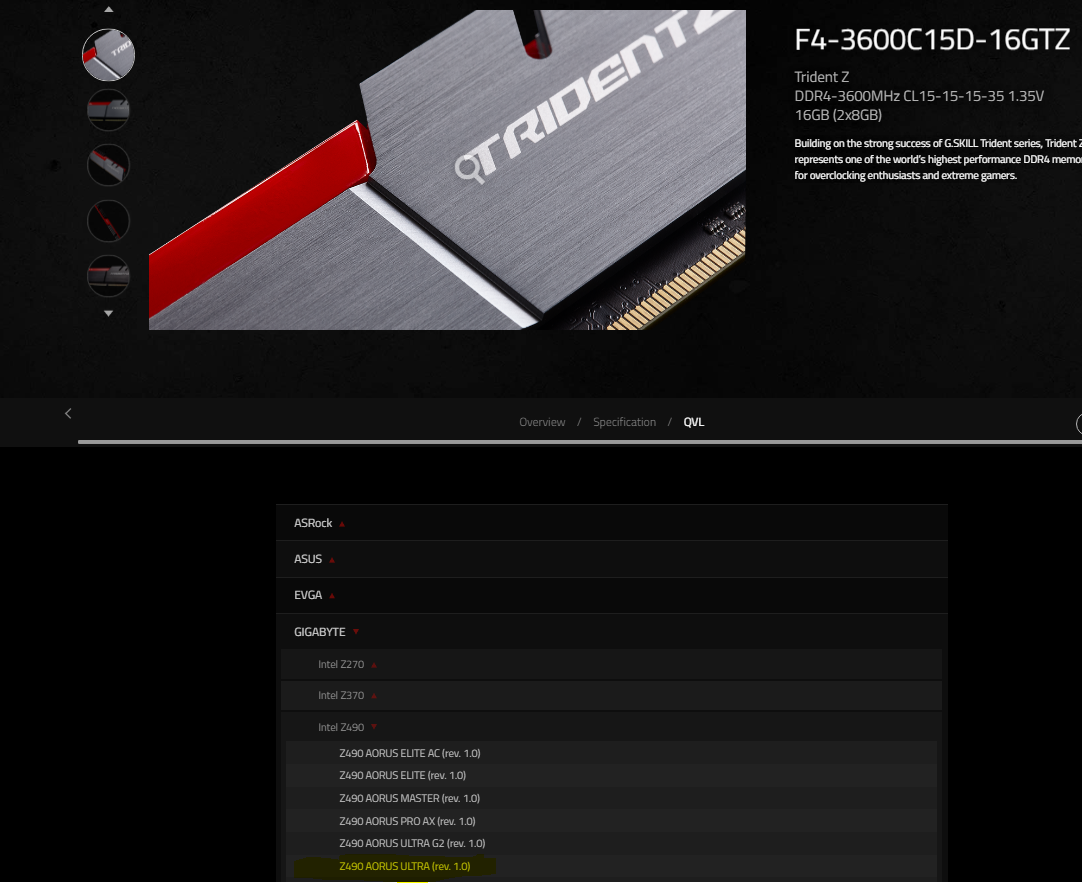This screenshot has height=883, width=1082.
Task: Click the DDR4-3600MHz CL15-15-15-35 spec line
Action: point(919,96)
